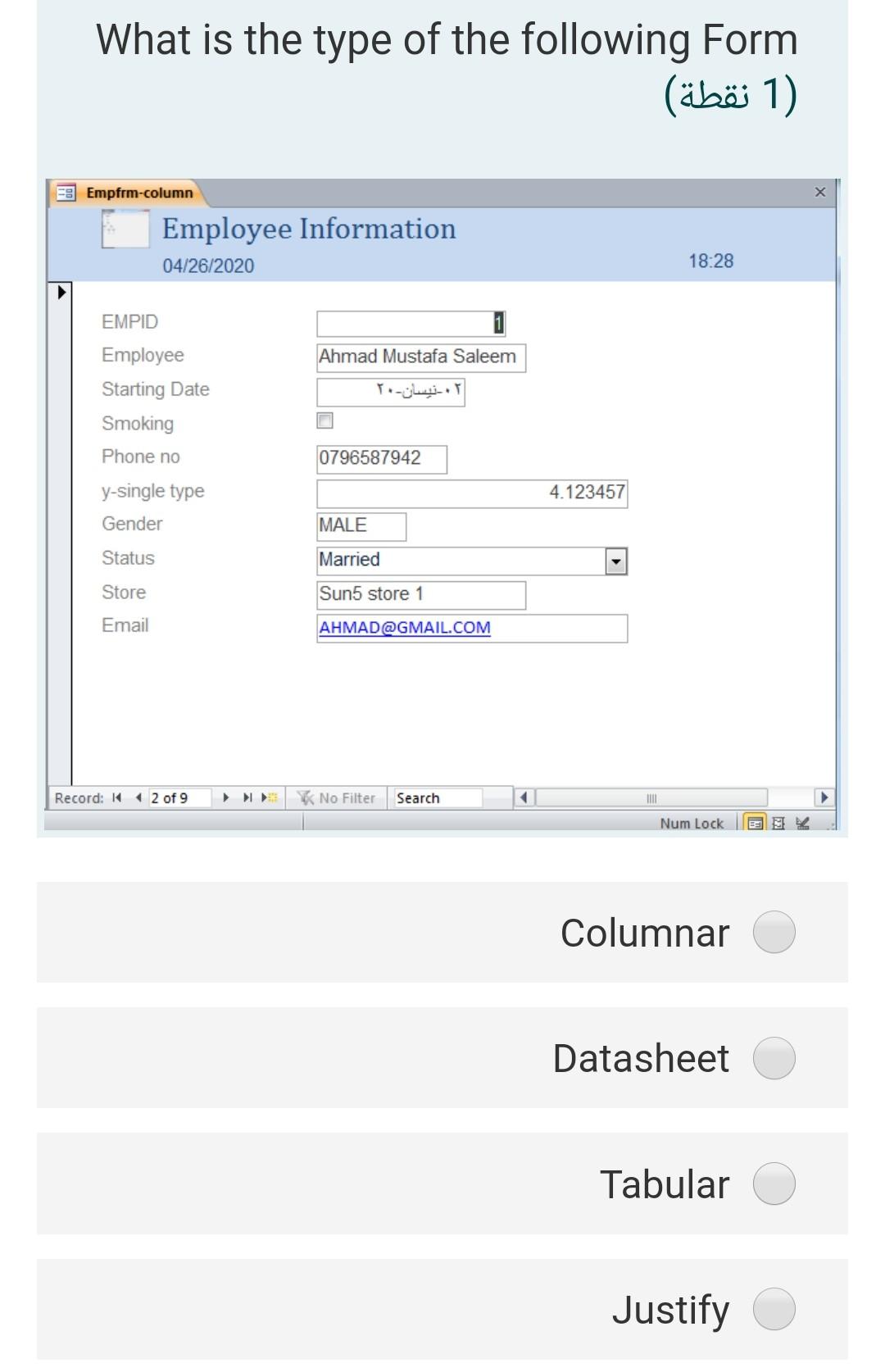Choose the Datasheet answer option
Viewport: 885px width, 1372px height.
pos(774,1058)
